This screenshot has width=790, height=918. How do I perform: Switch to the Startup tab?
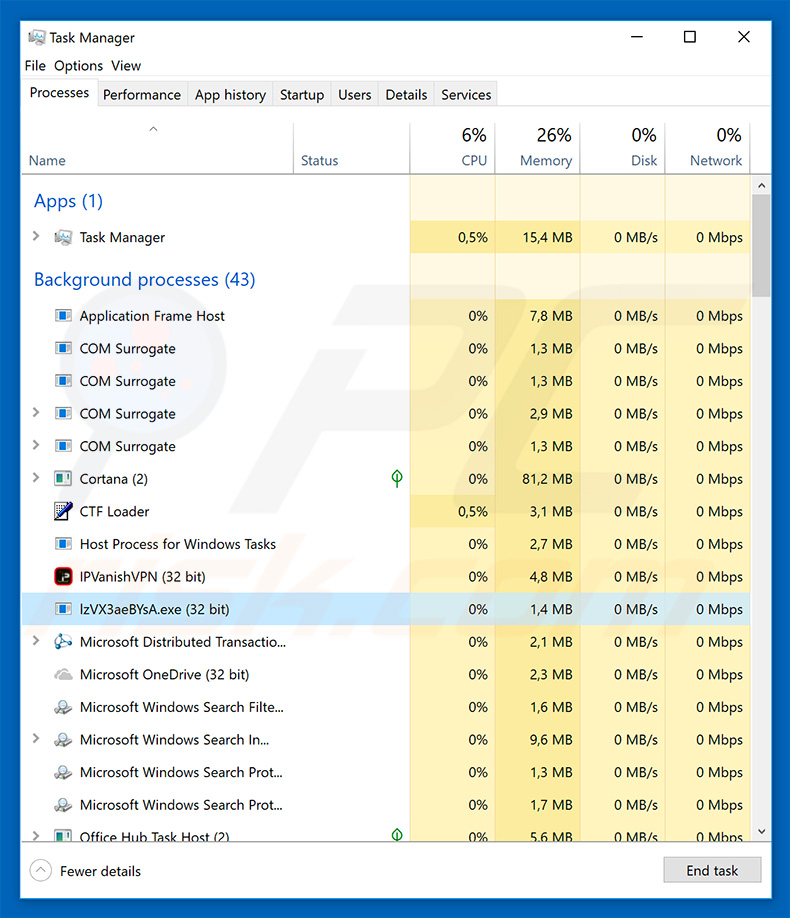coord(301,95)
